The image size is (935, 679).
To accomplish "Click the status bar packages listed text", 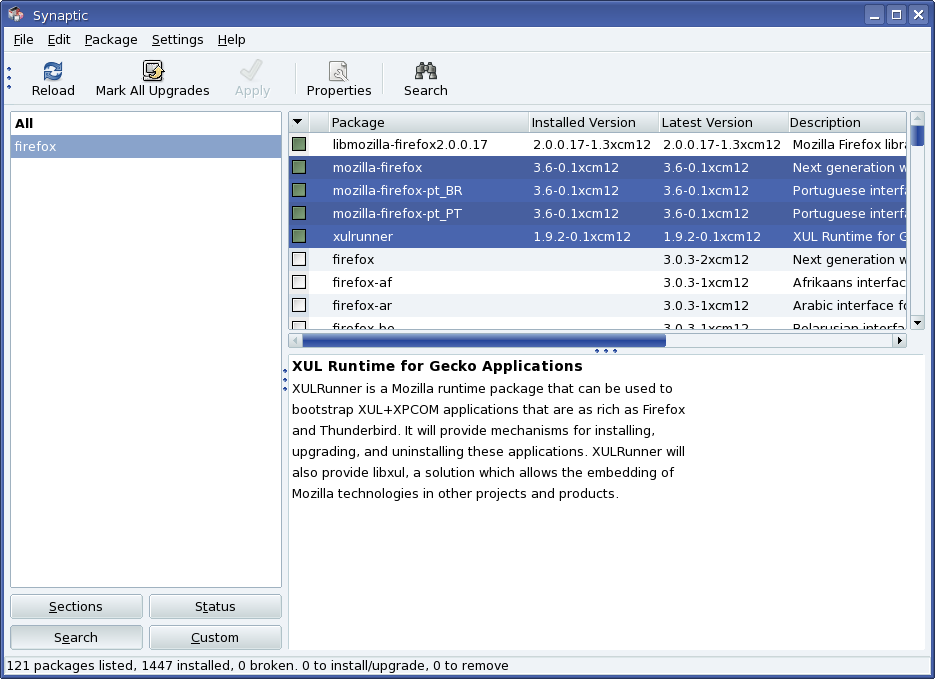I will coord(258,665).
